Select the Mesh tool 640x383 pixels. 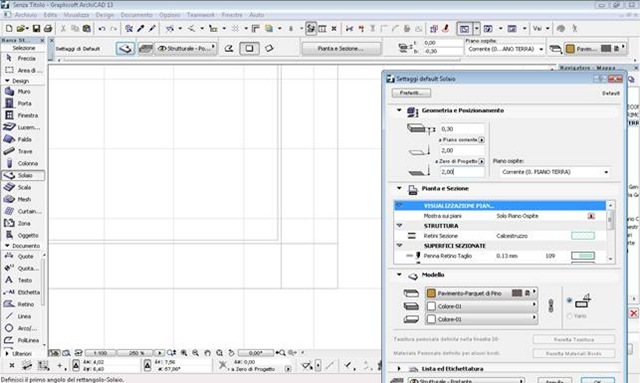tap(23, 199)
